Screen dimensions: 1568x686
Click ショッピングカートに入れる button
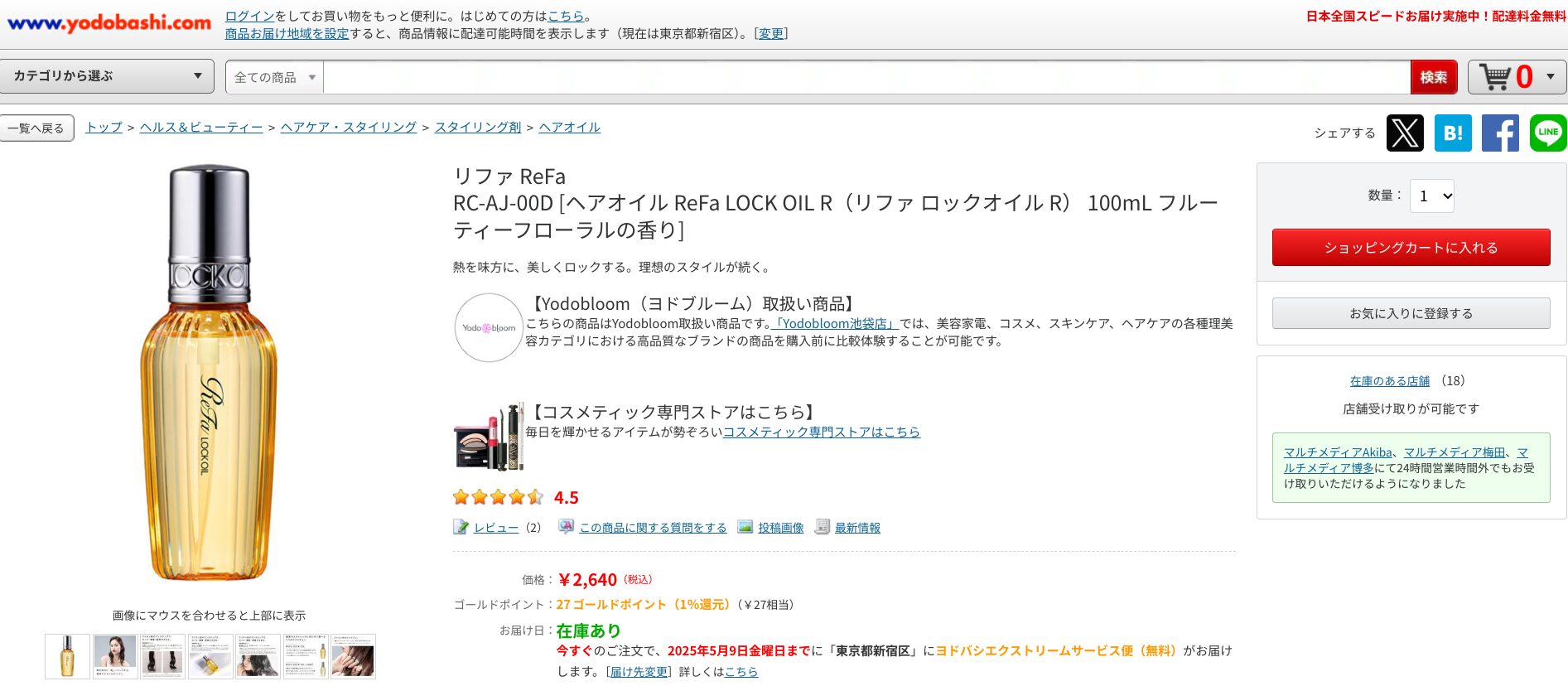pyautogui.click(x=1411, y=248)
